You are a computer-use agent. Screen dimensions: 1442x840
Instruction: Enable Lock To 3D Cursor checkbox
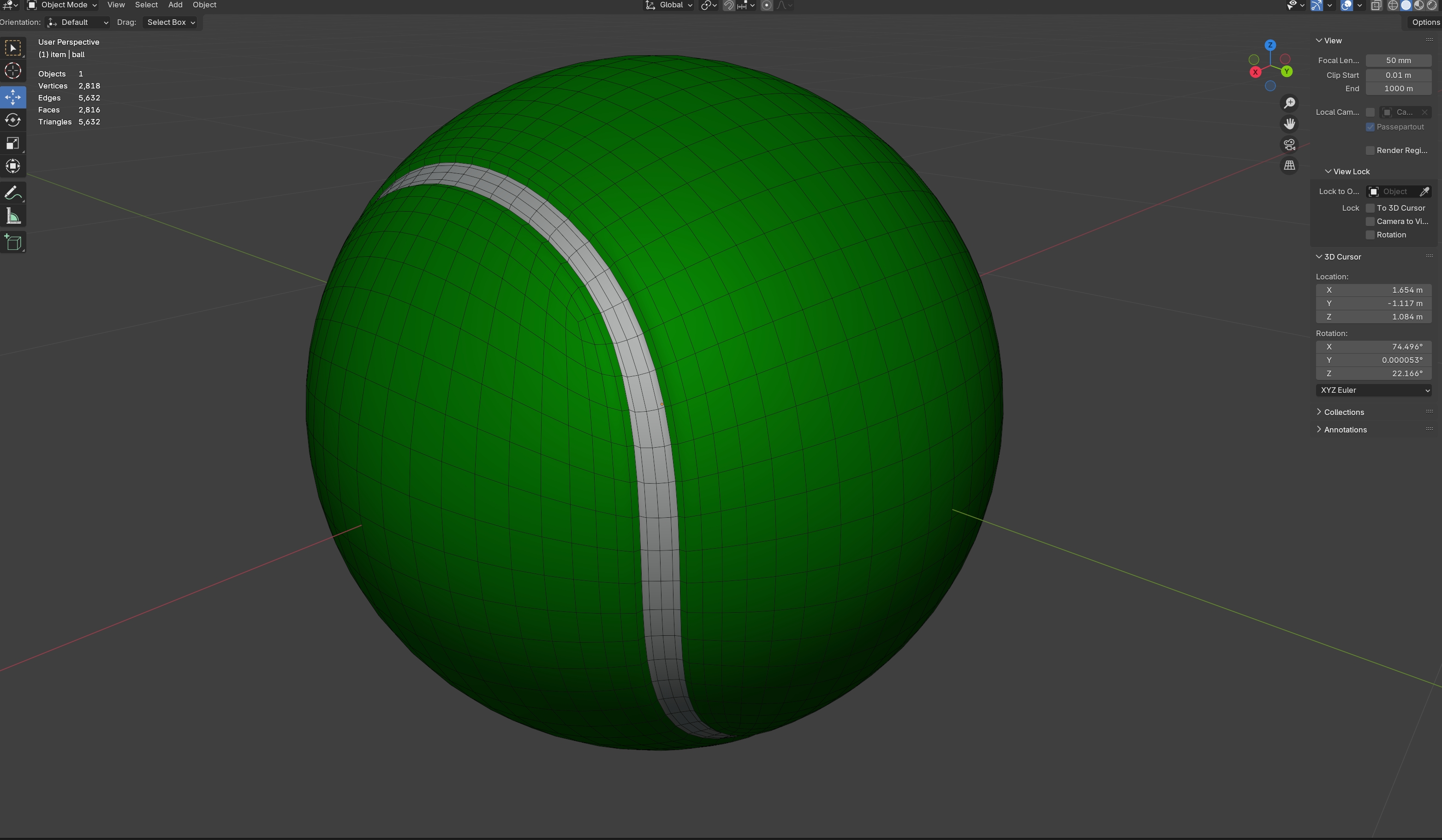pyautogui.click(x=1370, y=208)
